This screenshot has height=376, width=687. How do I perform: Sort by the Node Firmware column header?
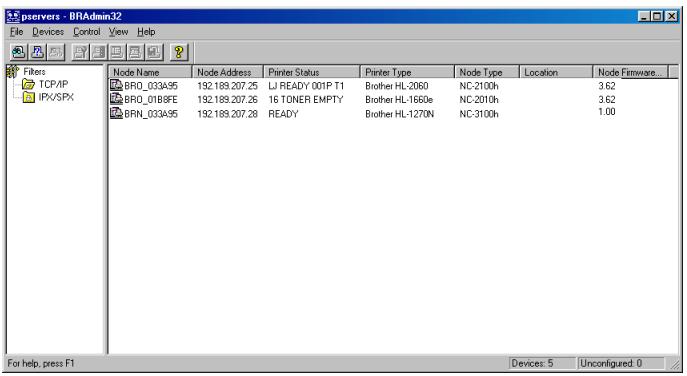[630, 72]
